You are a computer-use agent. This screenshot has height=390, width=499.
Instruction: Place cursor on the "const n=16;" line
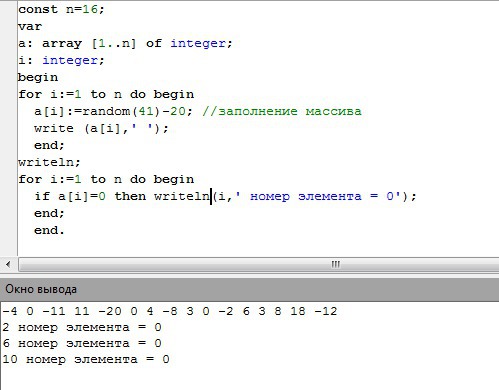click(x=61, y=9)
